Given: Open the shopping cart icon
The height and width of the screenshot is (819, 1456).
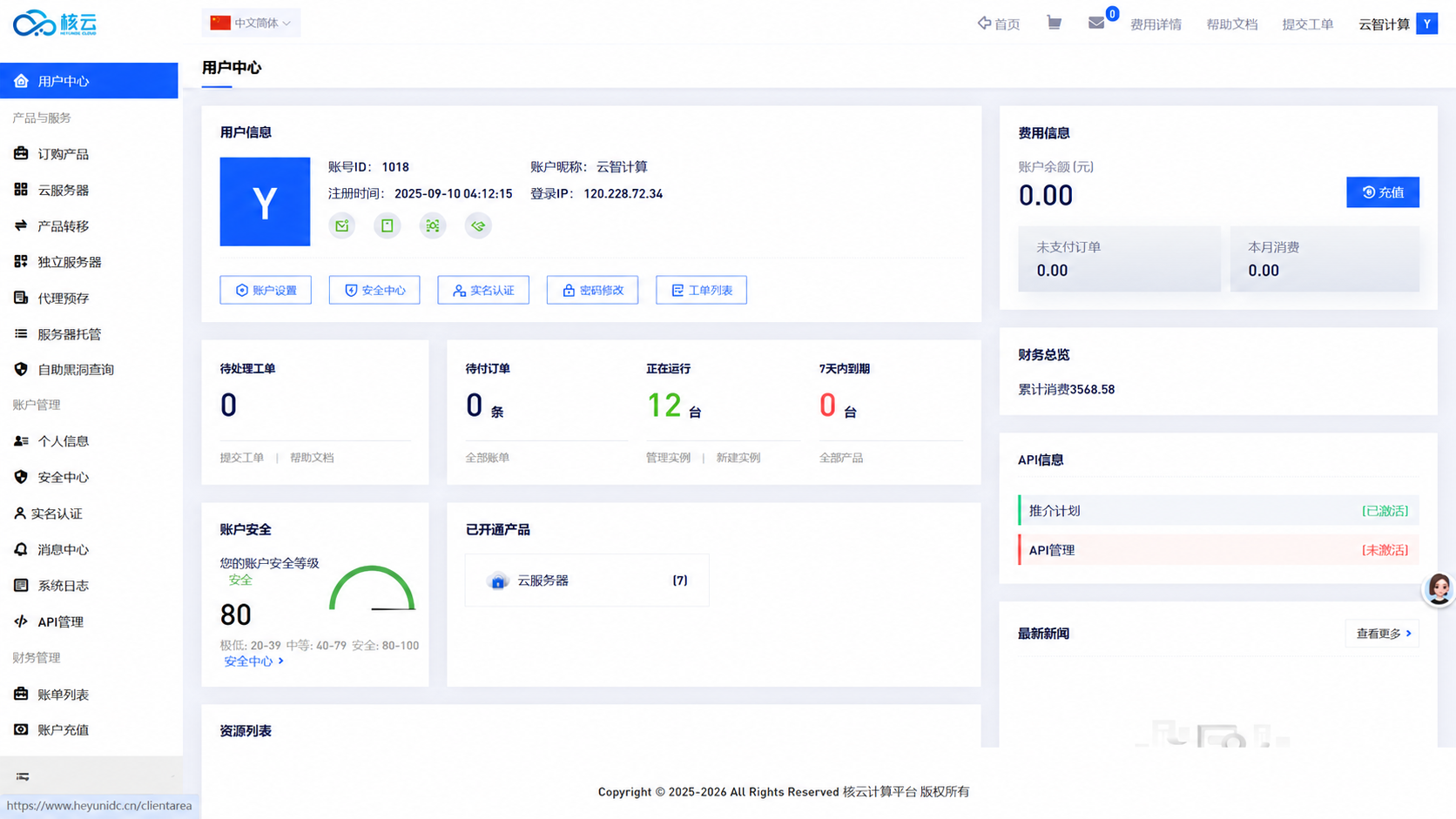Looking at the screenshot, I should pyautogui.click(x=1054, y=23).
